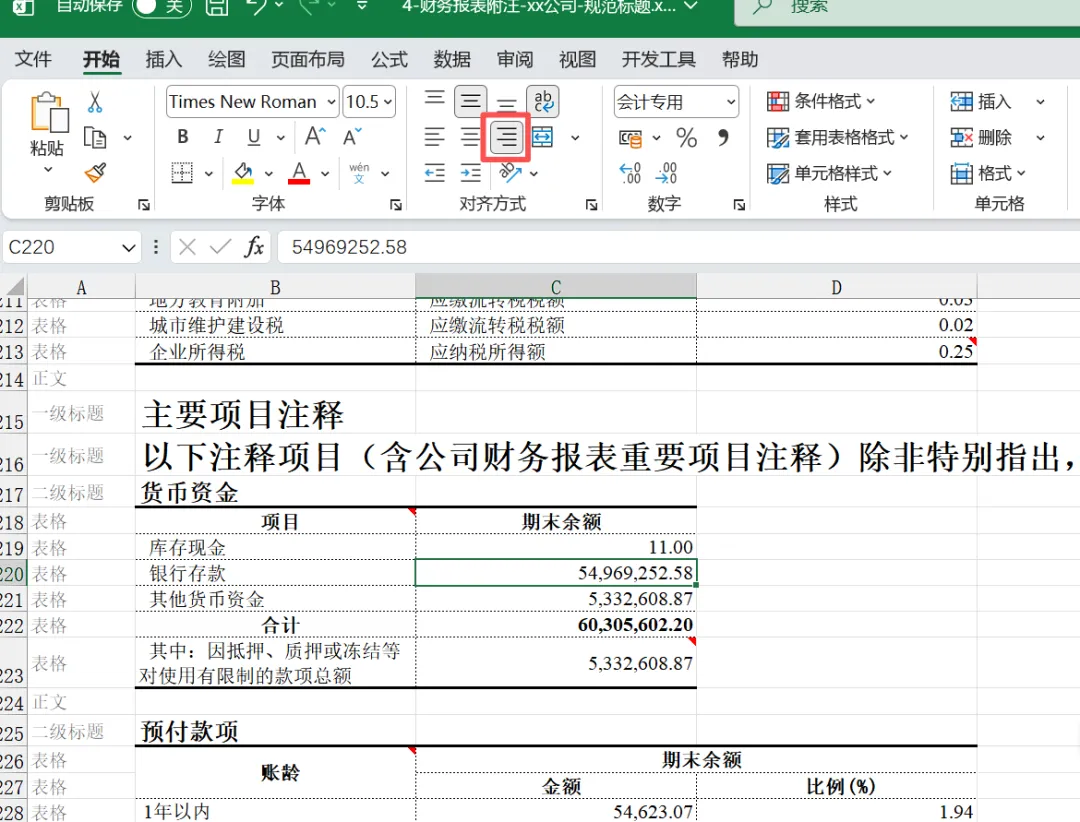Viewport: 1080px width, 822px height.
Task: Click the 格式 cells button
Action: [988, 173]
